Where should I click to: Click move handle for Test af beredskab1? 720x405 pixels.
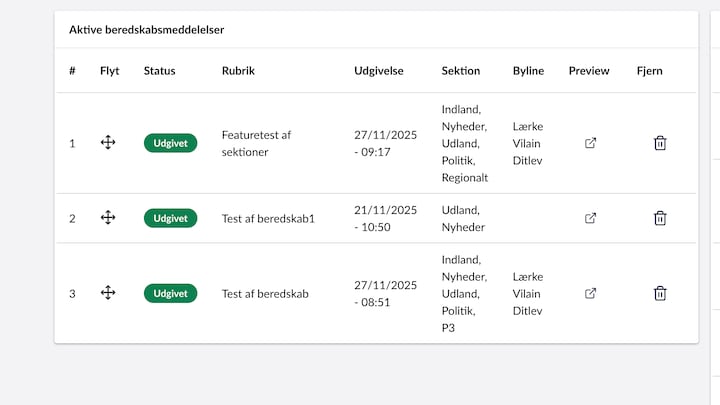tap(108, 218)
